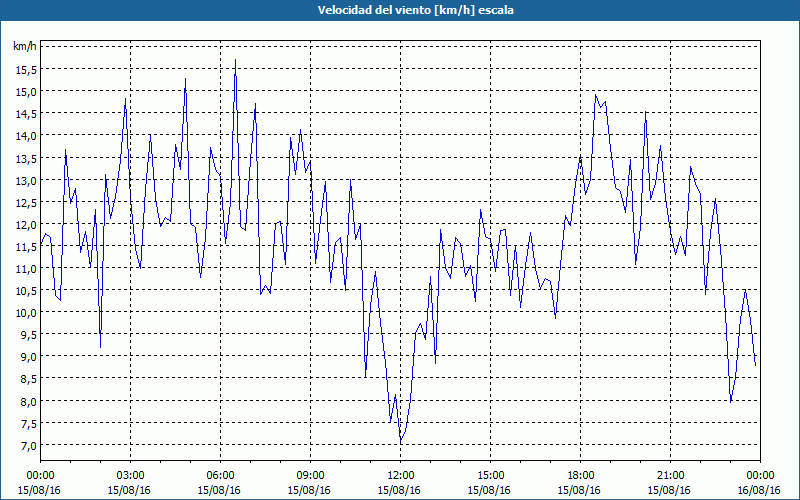Pick the "13,0" y-axis value
This screenshot has width=800, height=500.
coord(26,180)
